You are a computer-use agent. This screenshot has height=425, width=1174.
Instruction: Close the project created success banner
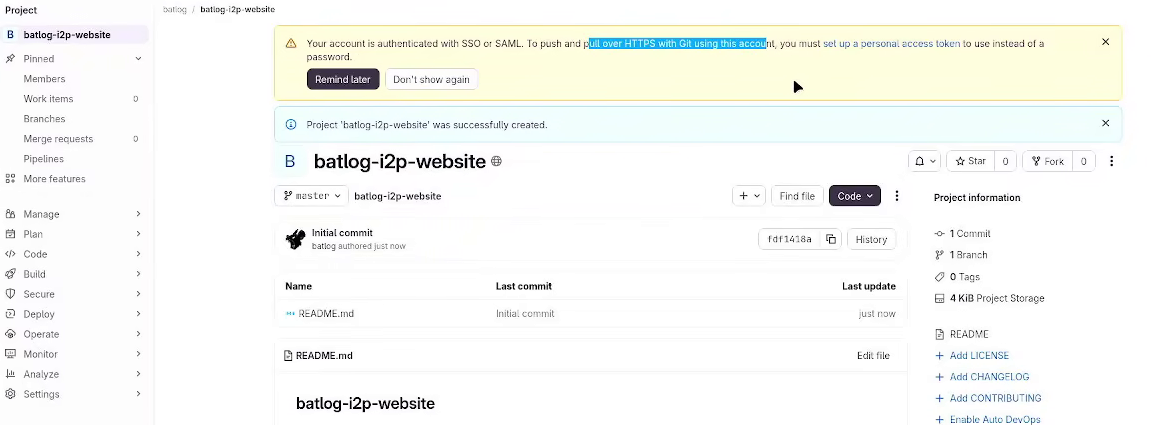click(1105, 123)
